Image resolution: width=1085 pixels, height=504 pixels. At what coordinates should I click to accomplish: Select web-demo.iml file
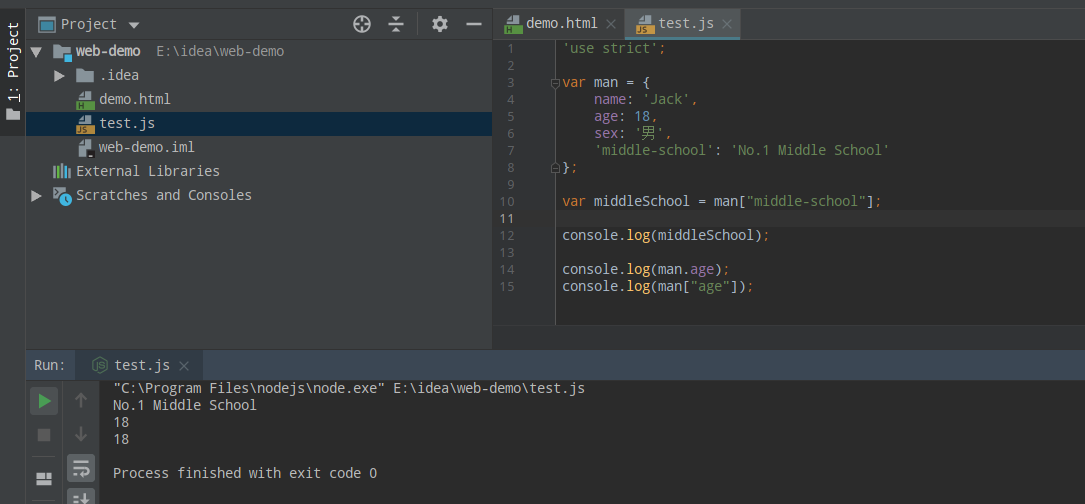146,147
